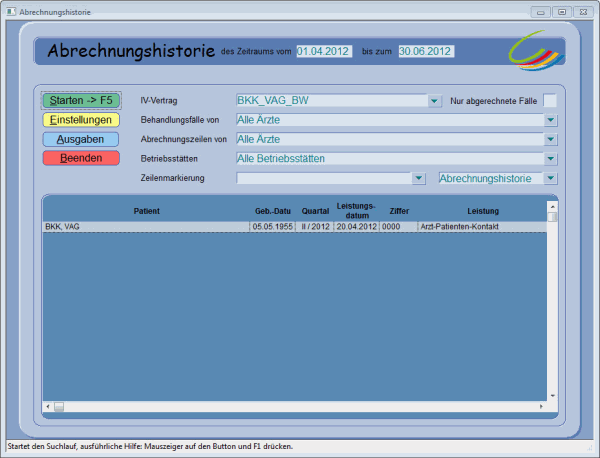Open Behandlungsfälle von dropdown arrow
This screenshot has width=600, height=458.
pos(551,120)
